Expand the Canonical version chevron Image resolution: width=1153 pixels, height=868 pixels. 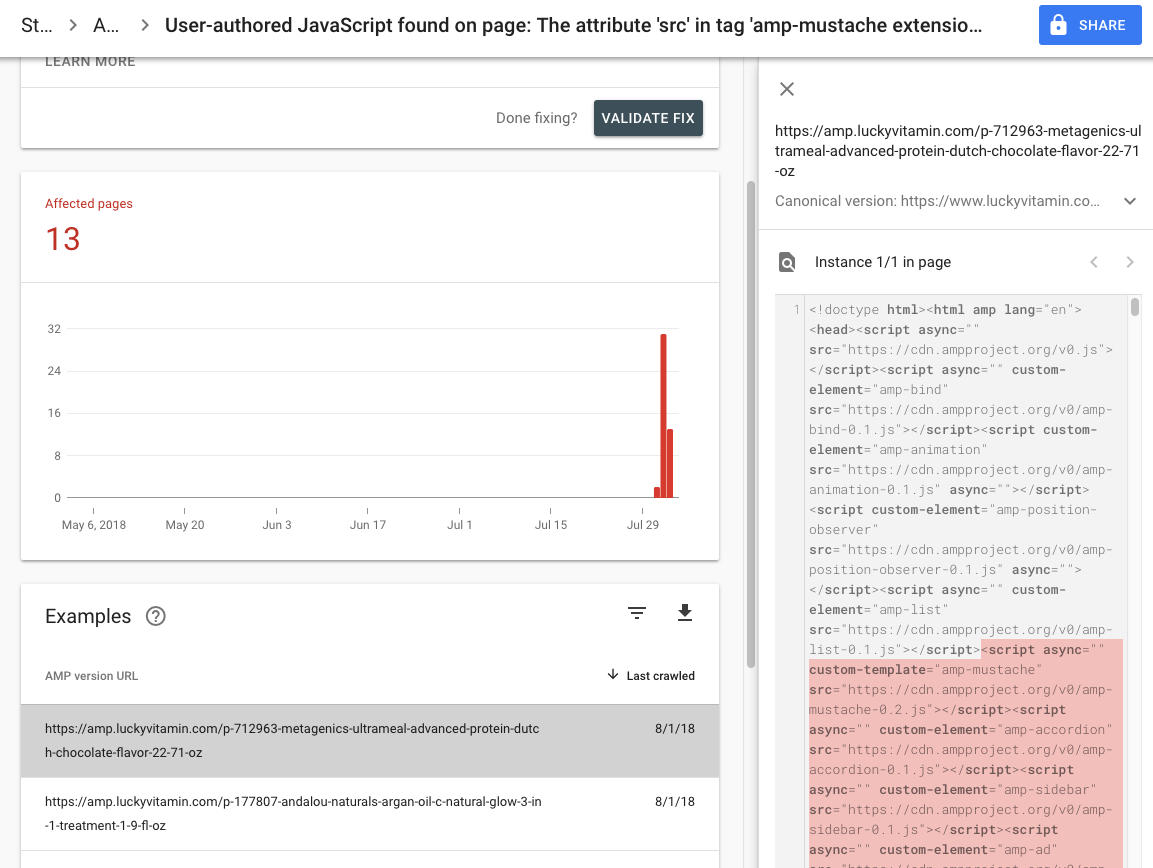click(x=1129, y=201)
